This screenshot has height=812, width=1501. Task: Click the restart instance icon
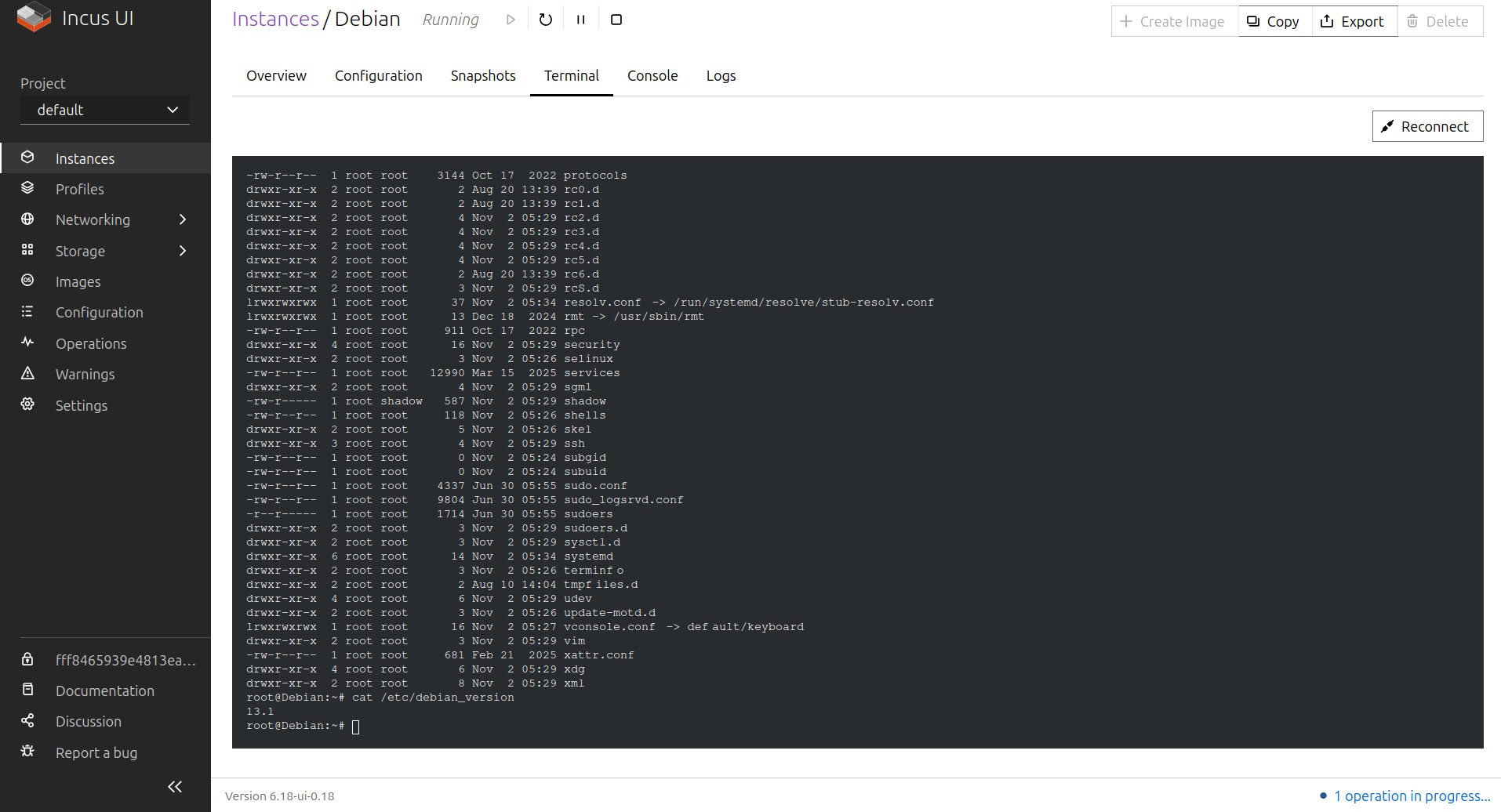(x=546, y=20)
